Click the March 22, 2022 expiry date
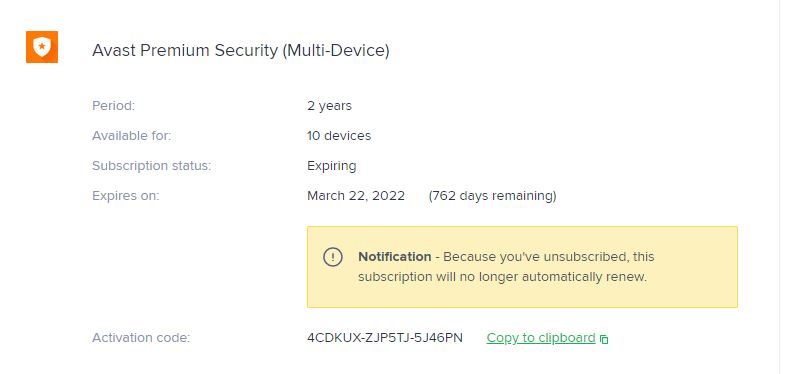This screenshot has width=789, height=374. (356, 196)
